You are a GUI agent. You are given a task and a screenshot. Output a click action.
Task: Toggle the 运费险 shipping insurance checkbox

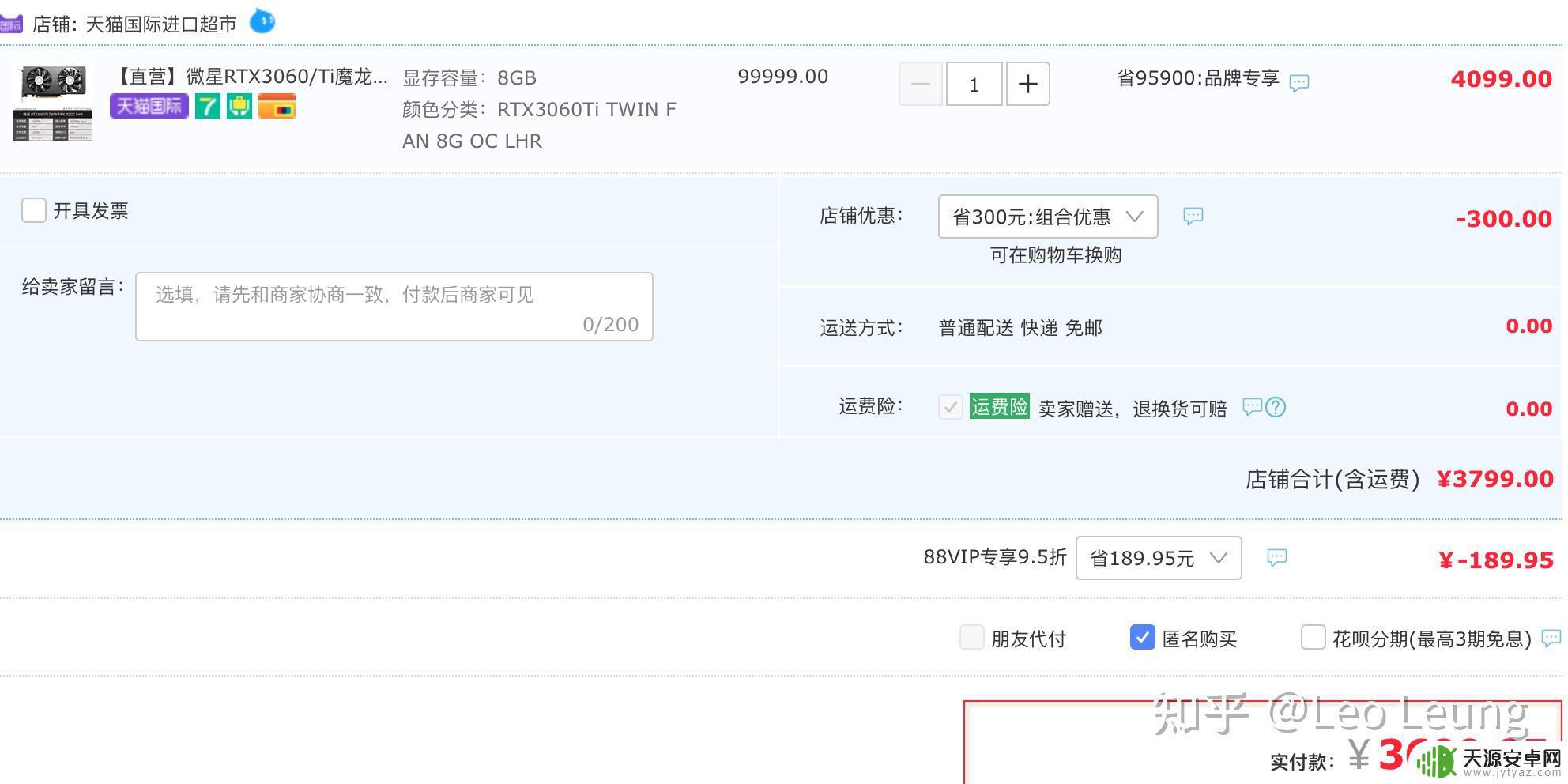(x=950, y=407)
